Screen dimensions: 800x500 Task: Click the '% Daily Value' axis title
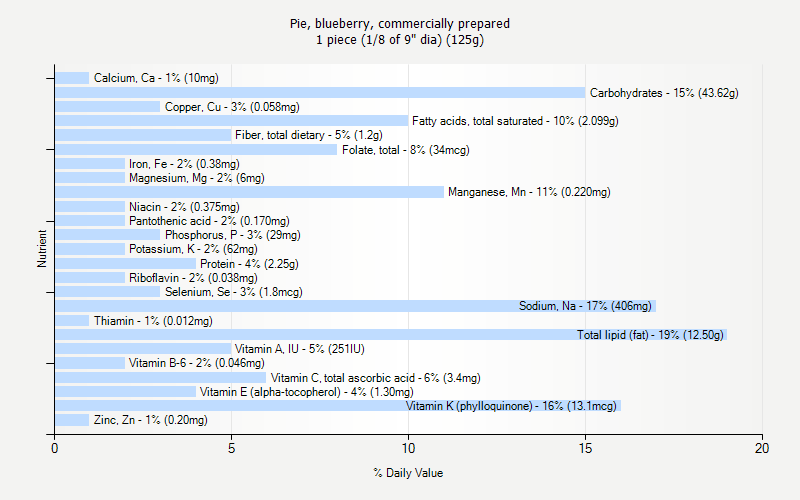pyautogui.click(x=408, y=473)
